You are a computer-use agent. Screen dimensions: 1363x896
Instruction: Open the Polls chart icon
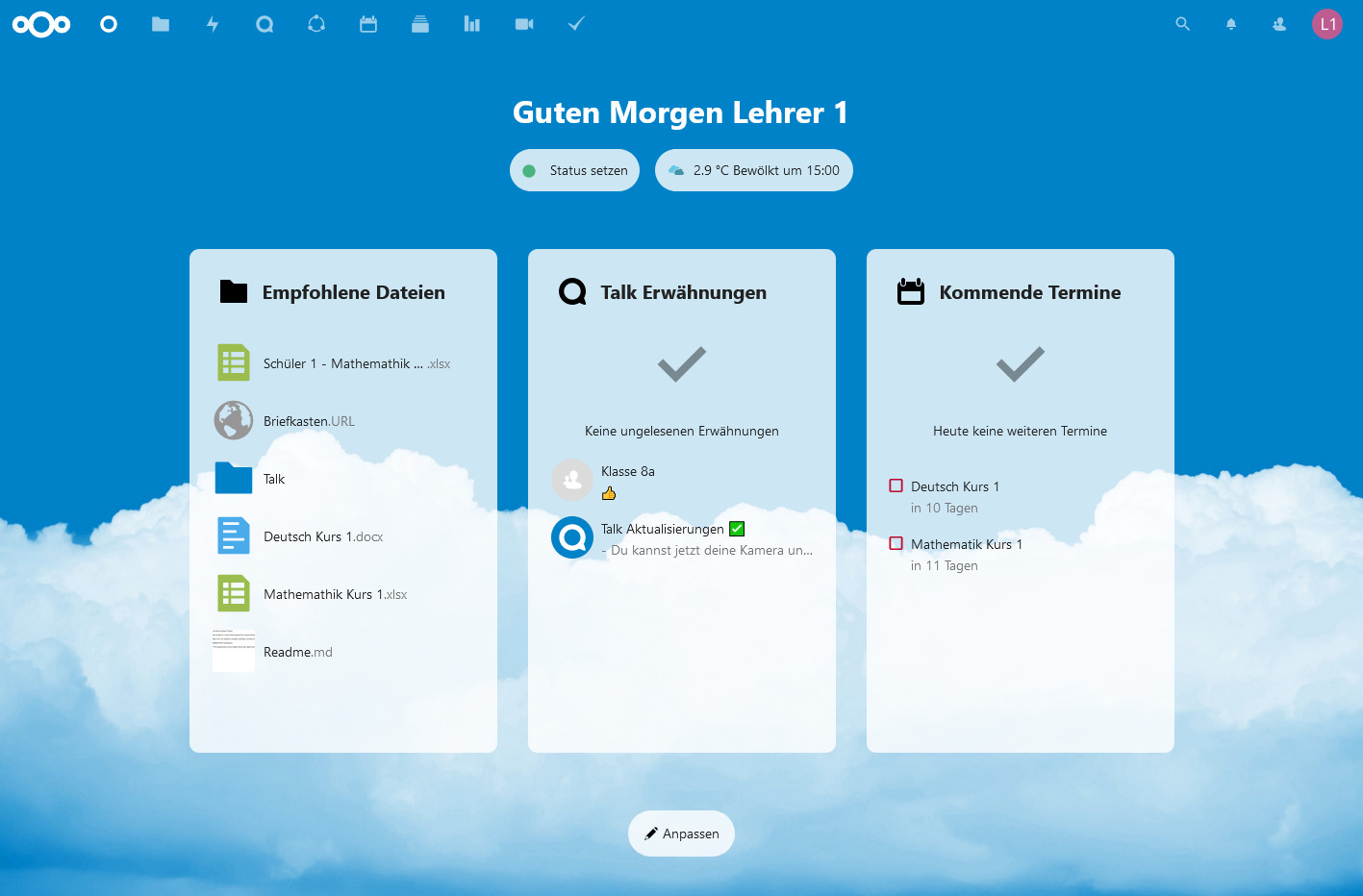[472, 24]
